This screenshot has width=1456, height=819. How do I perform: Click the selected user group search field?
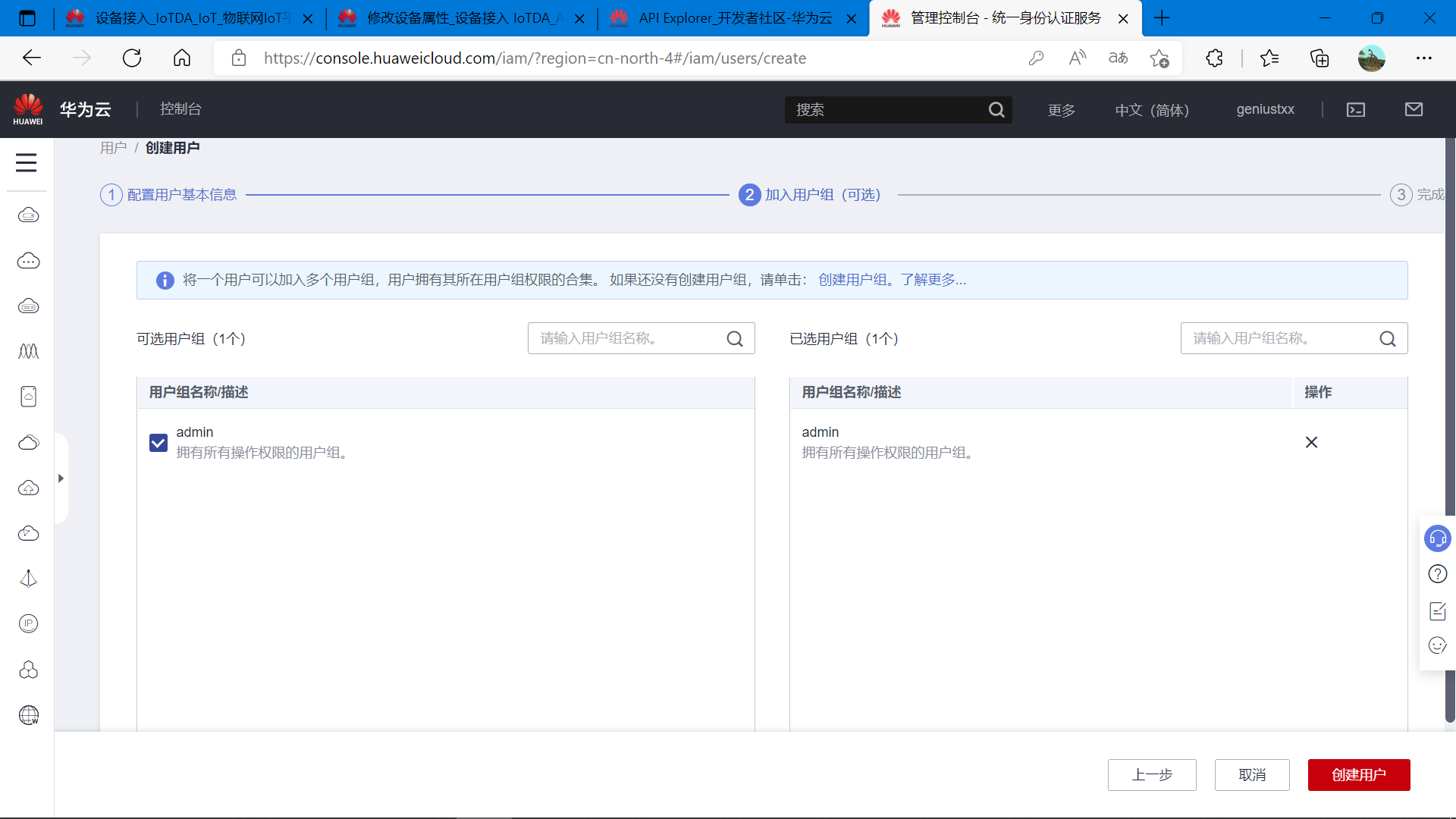(x=1294, y=338)
